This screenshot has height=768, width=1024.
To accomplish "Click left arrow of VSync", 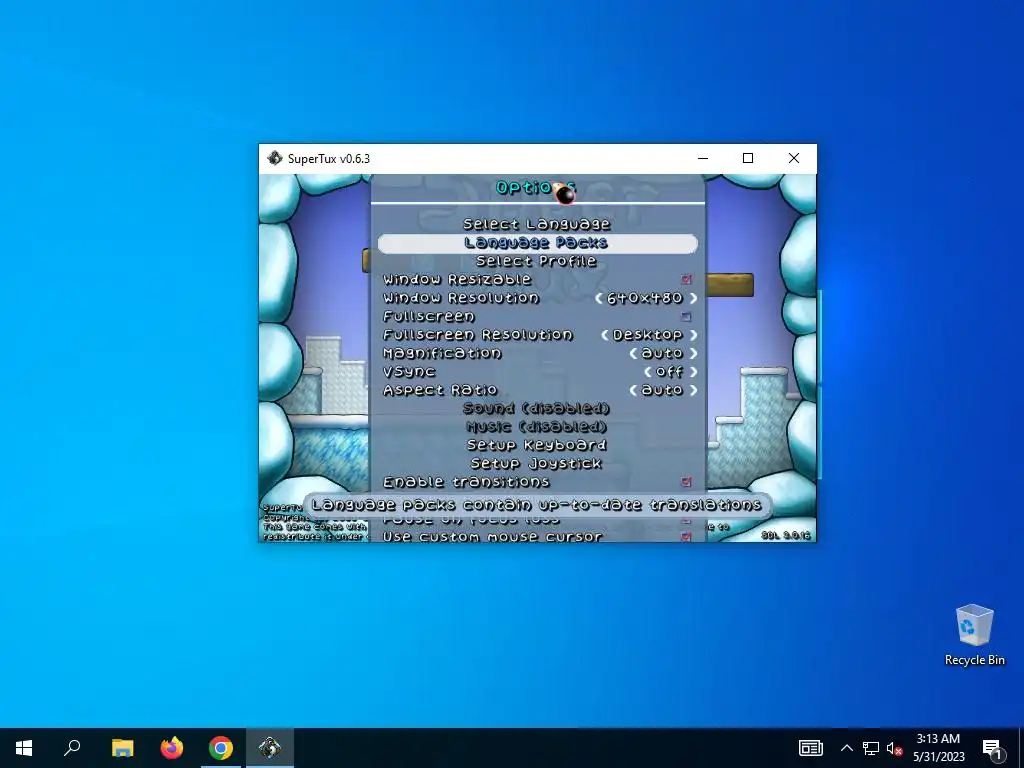I will pos(647,372).
